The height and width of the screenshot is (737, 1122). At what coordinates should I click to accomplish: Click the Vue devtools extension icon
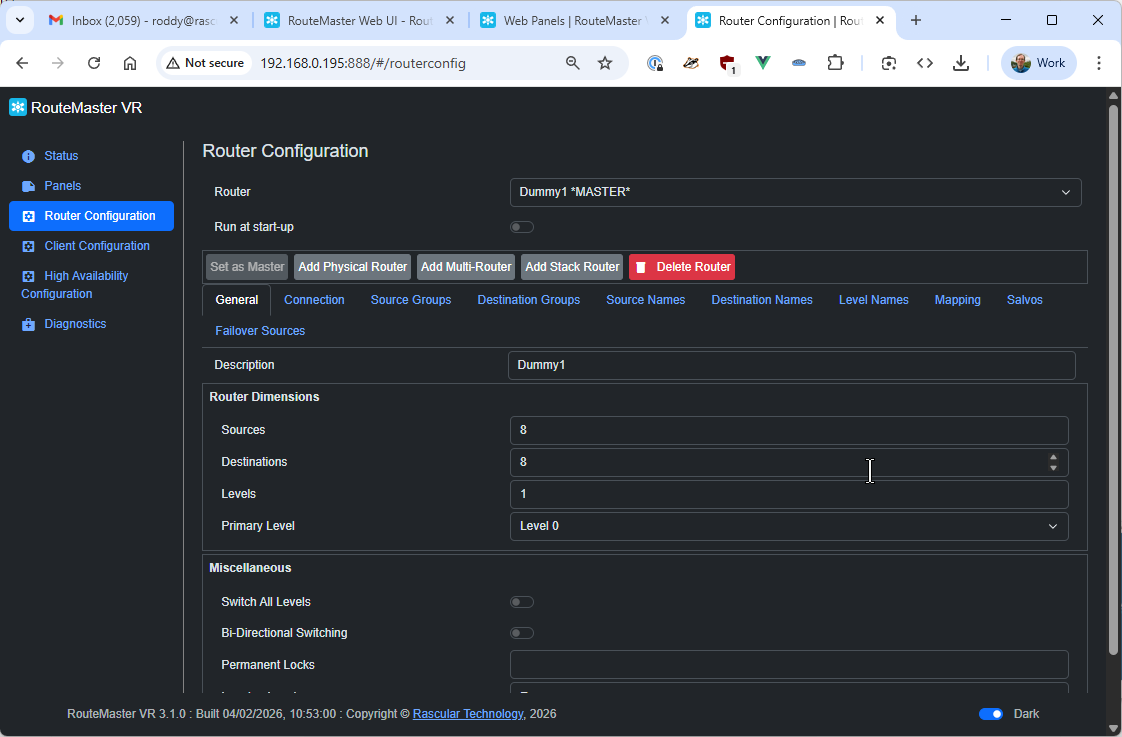763,63
